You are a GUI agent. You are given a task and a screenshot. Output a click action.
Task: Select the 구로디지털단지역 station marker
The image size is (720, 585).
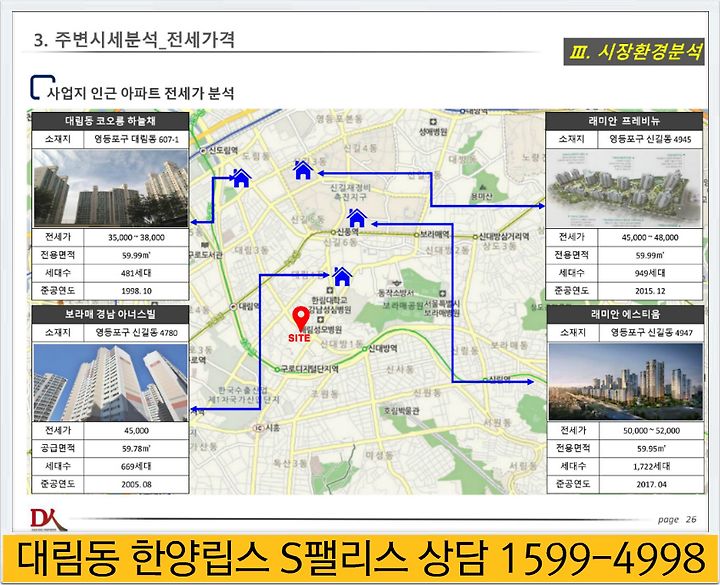(277, 369)
